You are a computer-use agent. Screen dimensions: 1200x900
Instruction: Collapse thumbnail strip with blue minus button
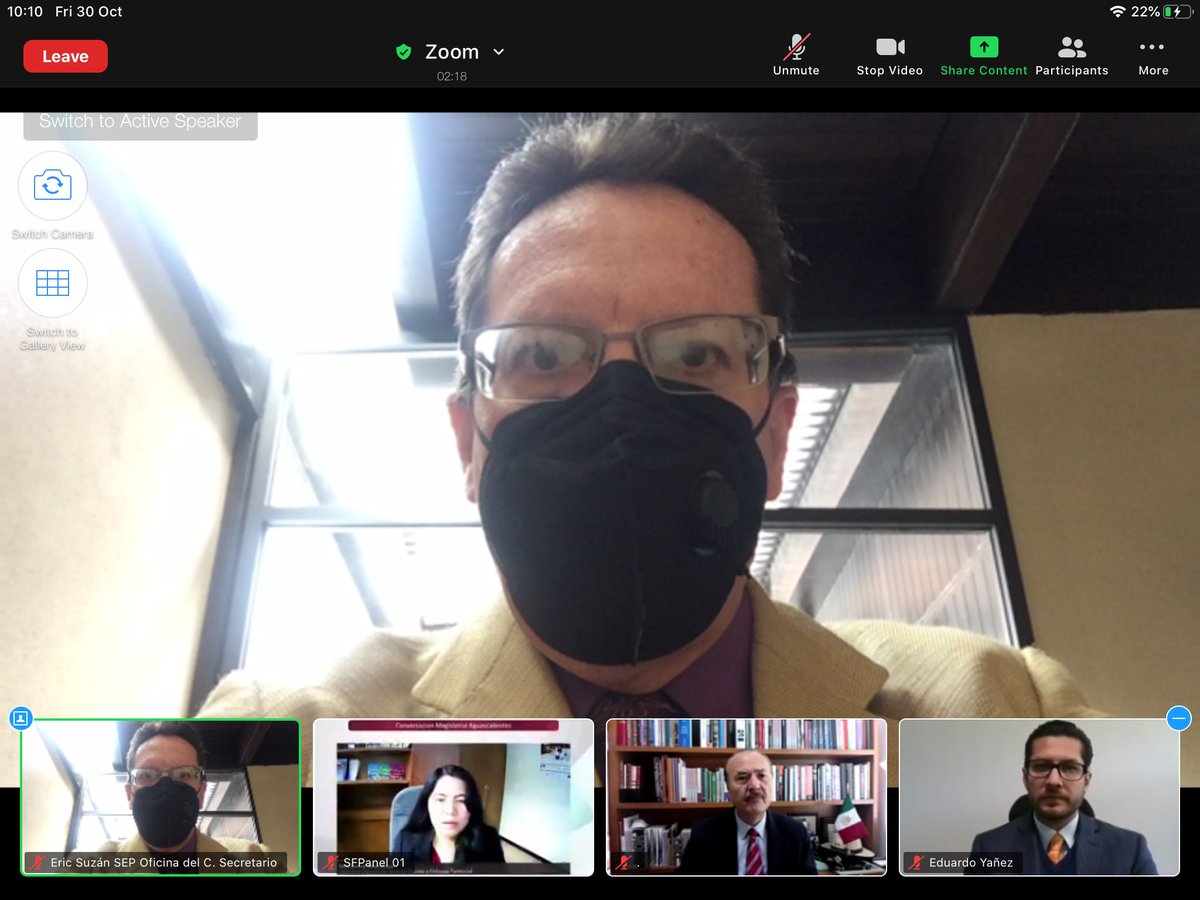pos(1179,718)
